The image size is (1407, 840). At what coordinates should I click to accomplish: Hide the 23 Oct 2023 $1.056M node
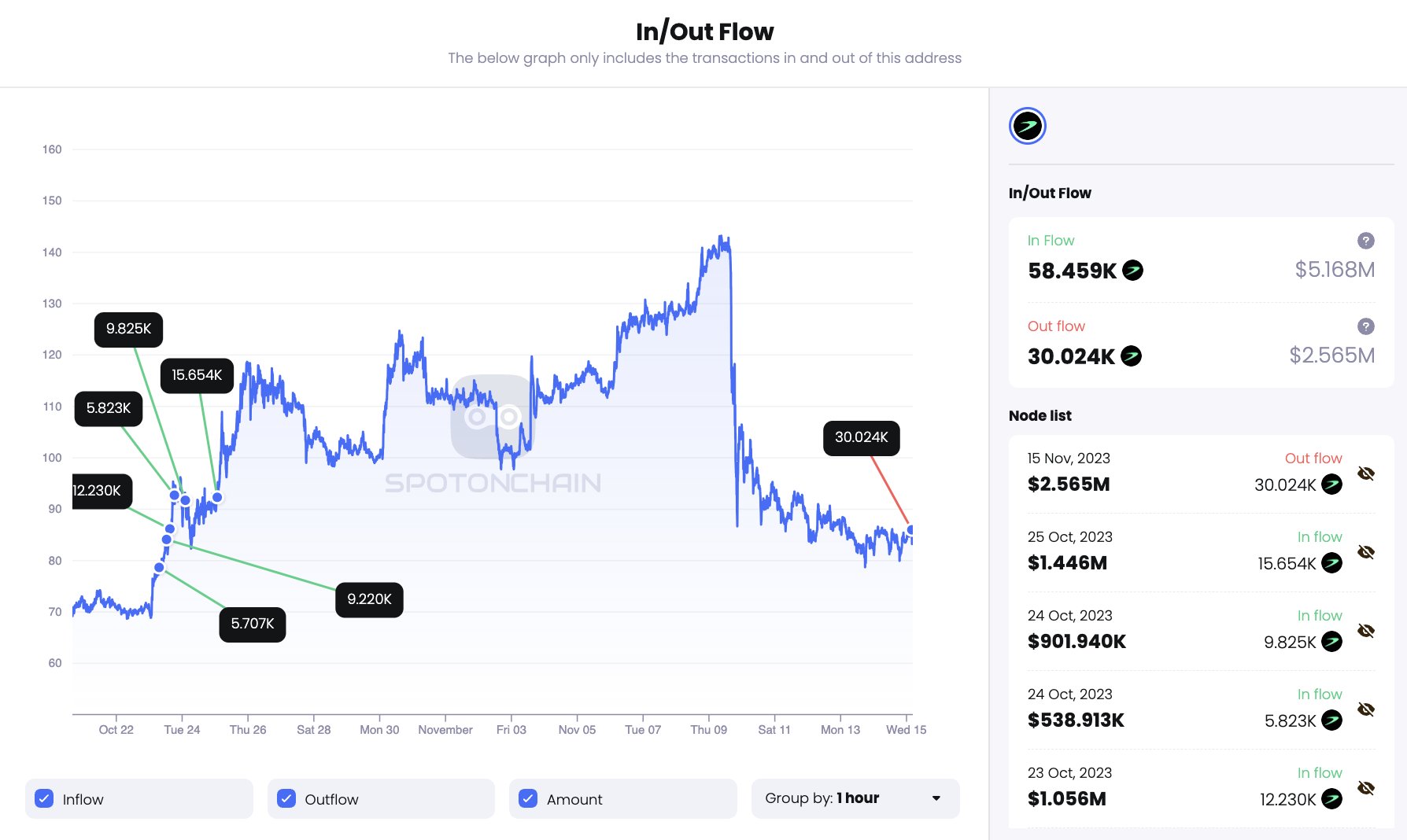1365,788
